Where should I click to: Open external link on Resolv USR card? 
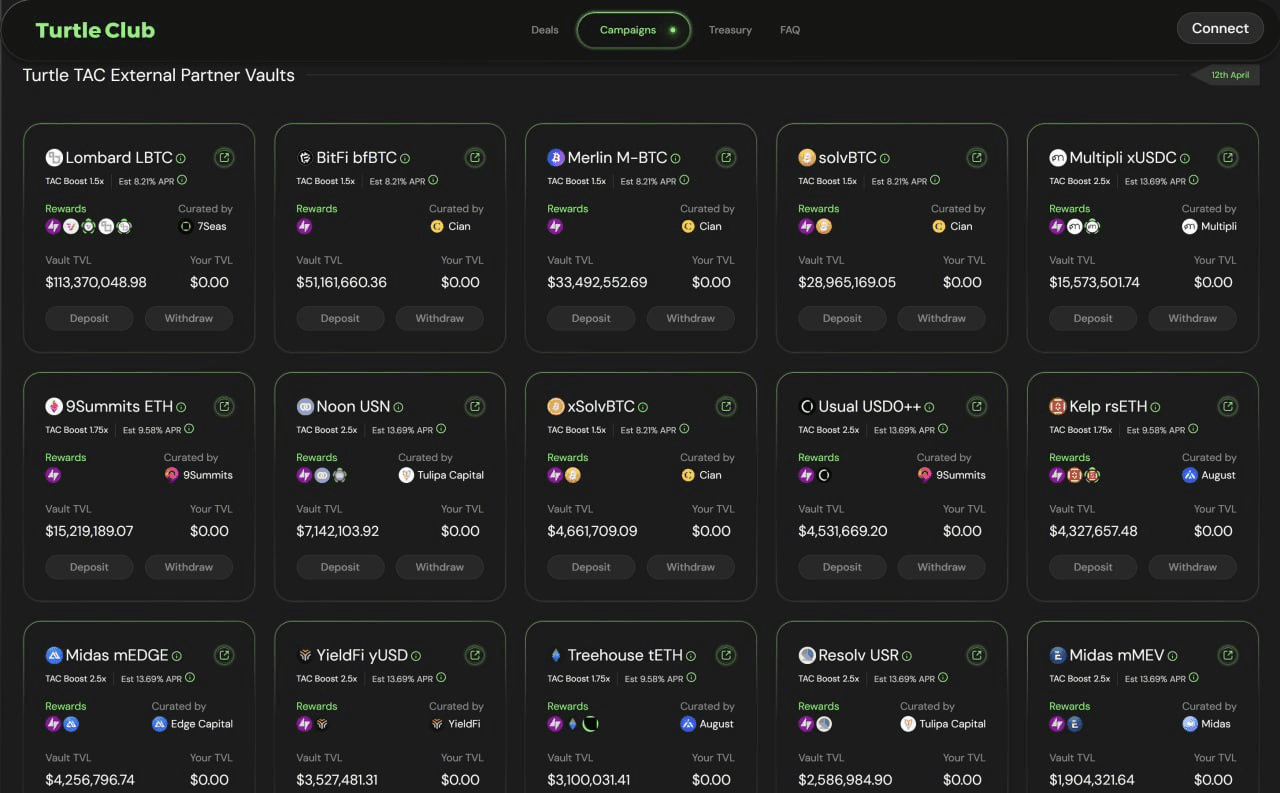(977, 656)
